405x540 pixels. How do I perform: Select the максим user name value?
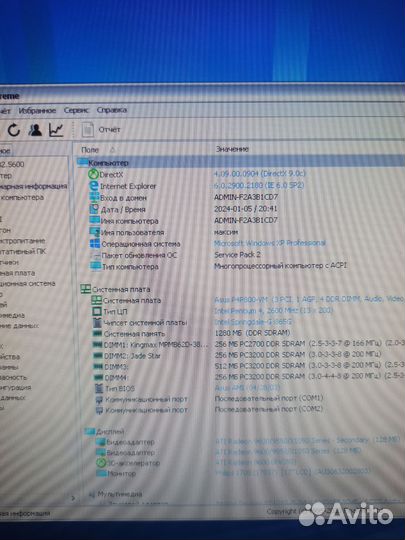[226, 232]
